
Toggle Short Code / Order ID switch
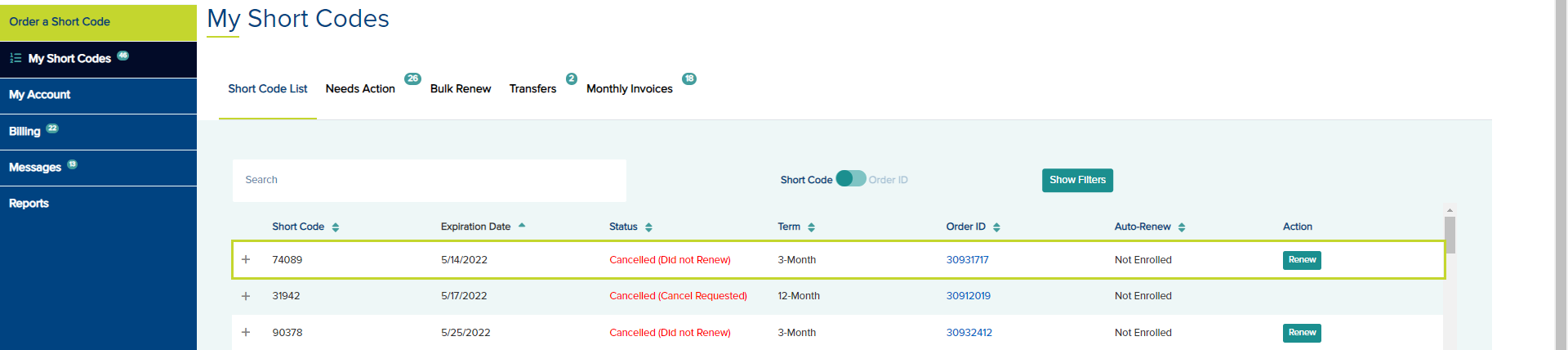point(850,179)
